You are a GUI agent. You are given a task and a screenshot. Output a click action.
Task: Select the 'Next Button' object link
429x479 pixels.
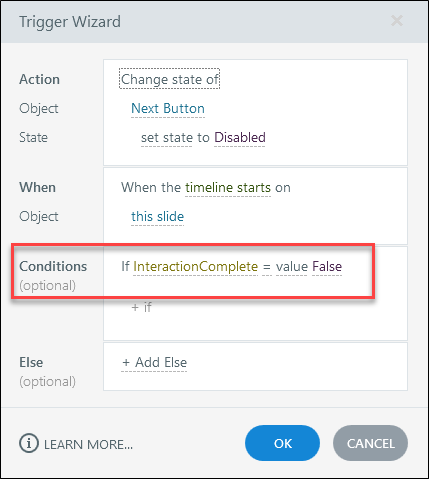[168, 109]
